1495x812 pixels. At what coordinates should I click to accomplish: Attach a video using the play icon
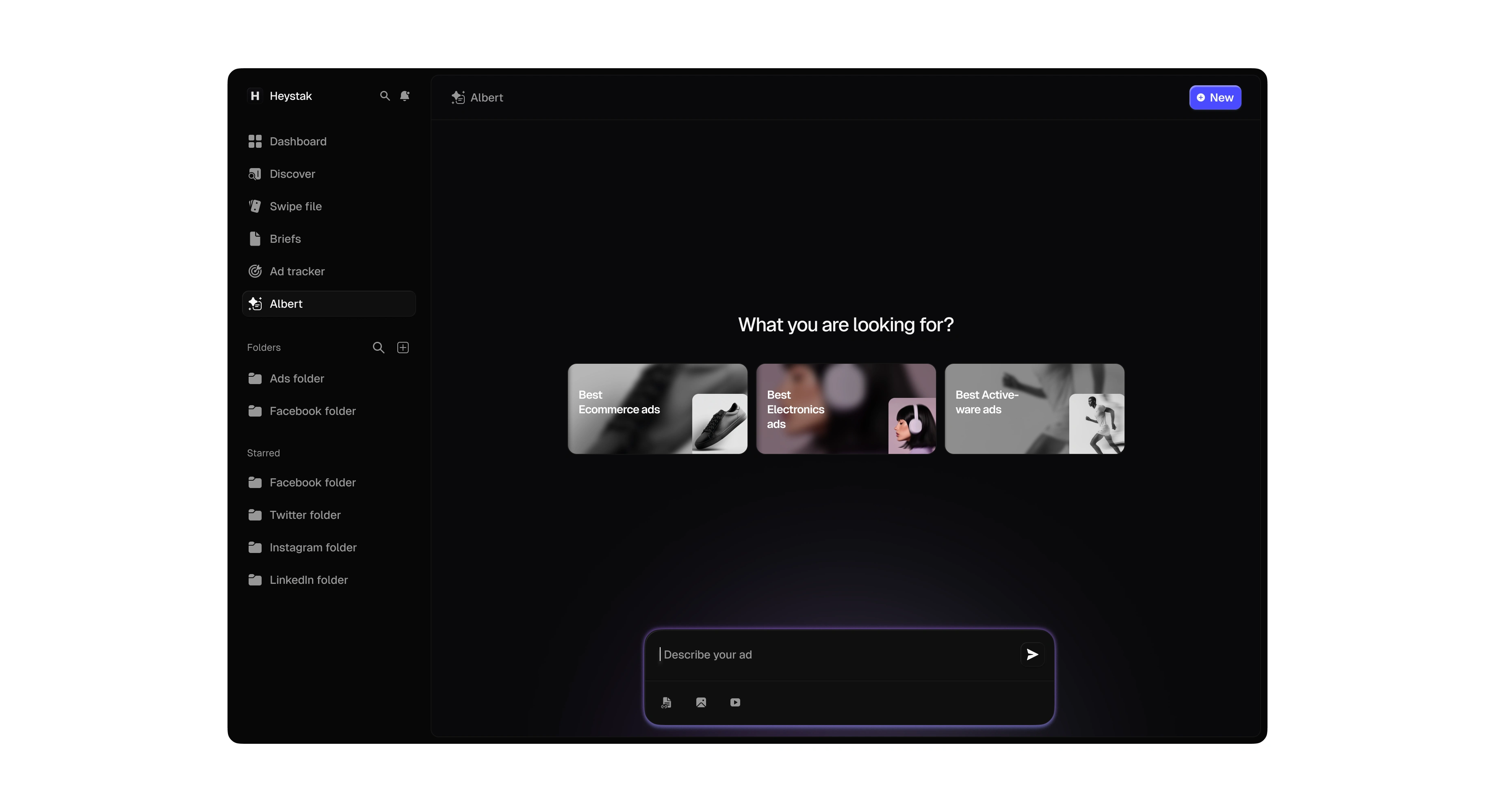pos(735,702)
